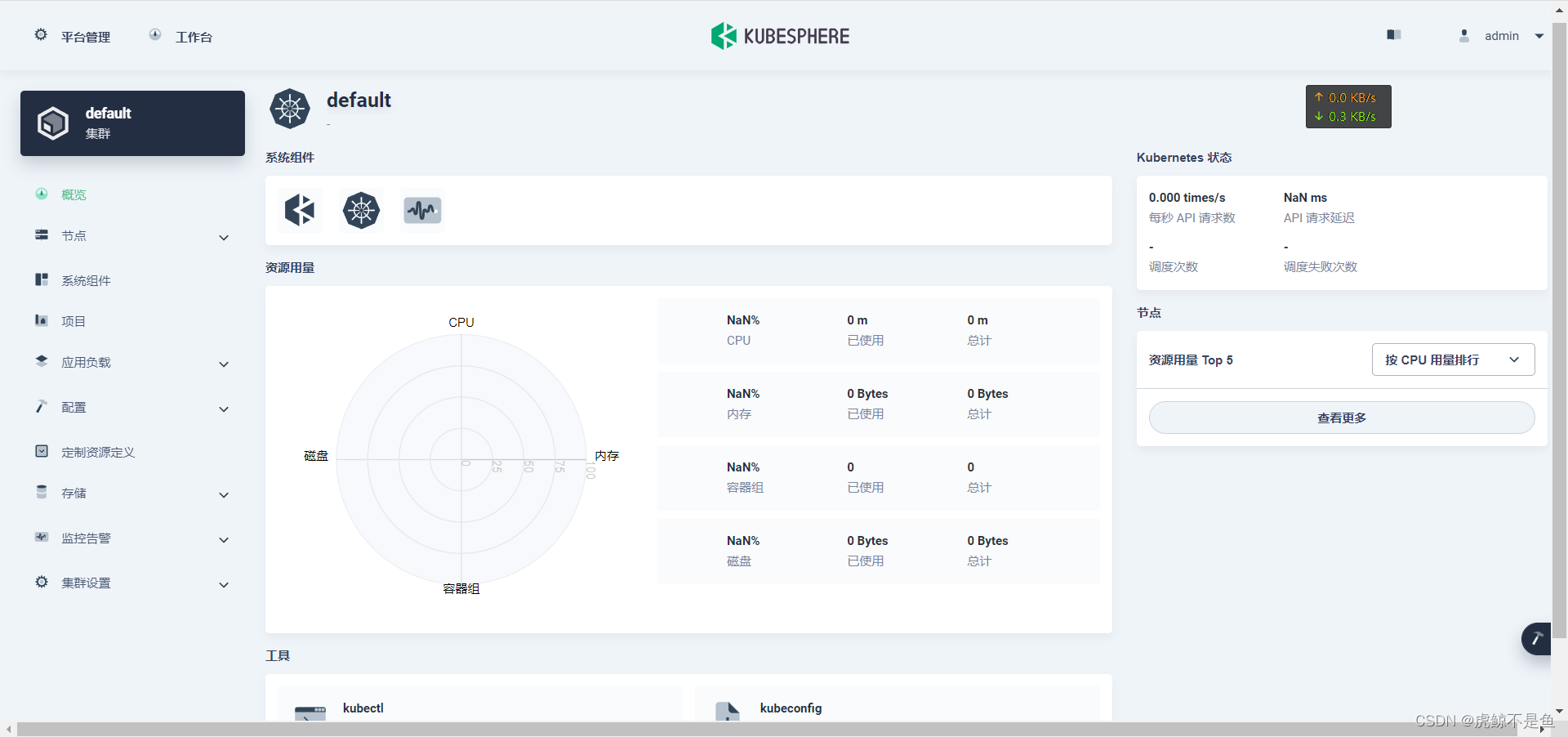The height and width of the screenshot is (737, 1568).
Task: Expand the 集群设置 chevron
Action: click(x=224, y=585)
